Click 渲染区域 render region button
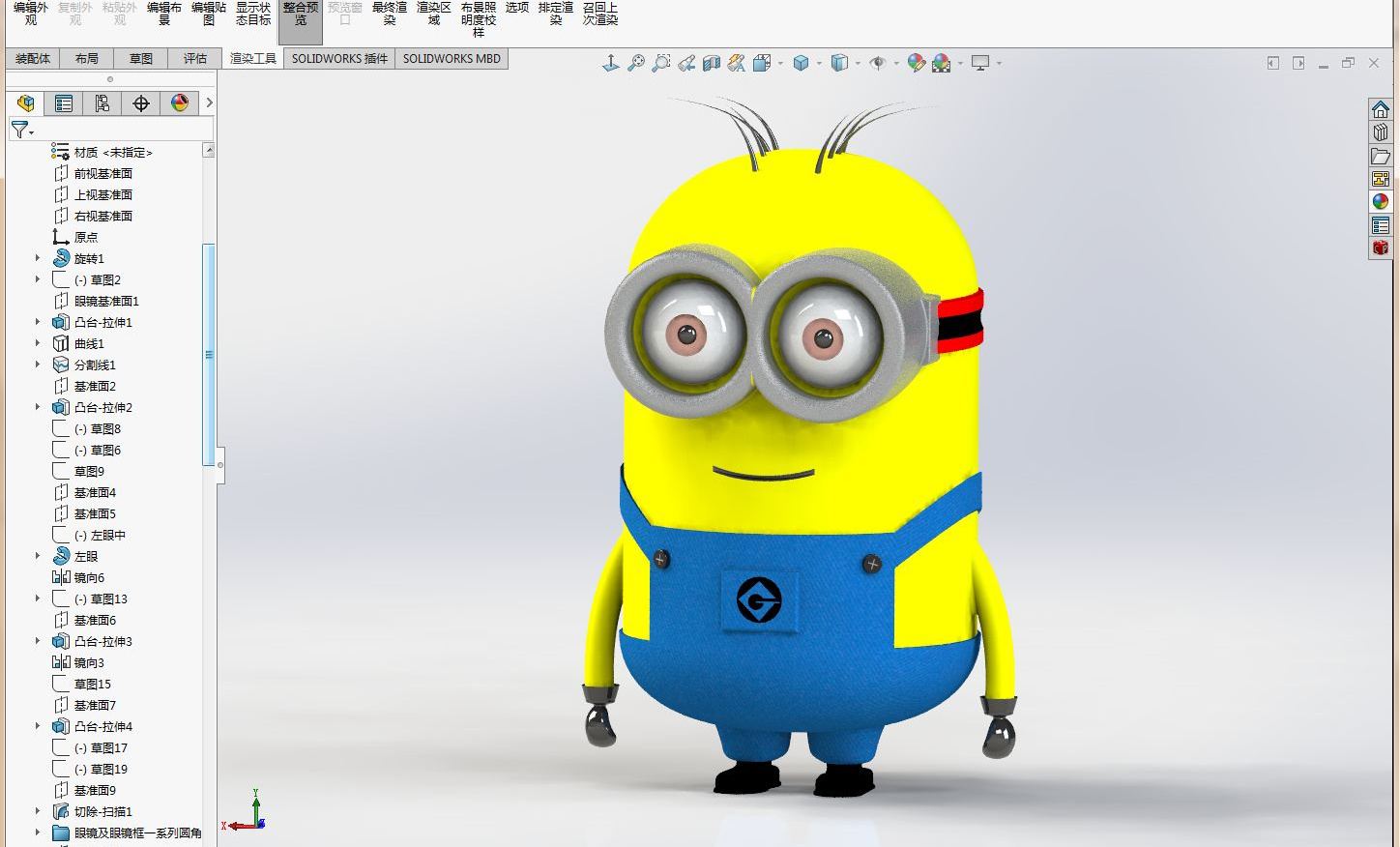 point(434,14)
